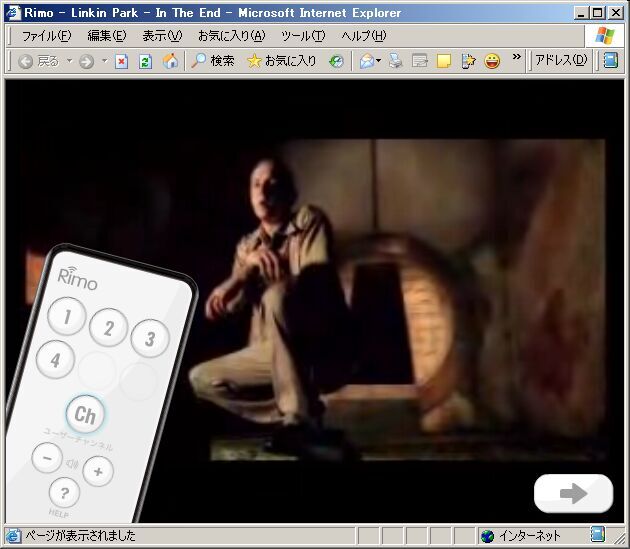The width and height of the screenshot is (630, 549).
Task: Select channel 2 on Rimo remote
Action: tap(108, 328)
